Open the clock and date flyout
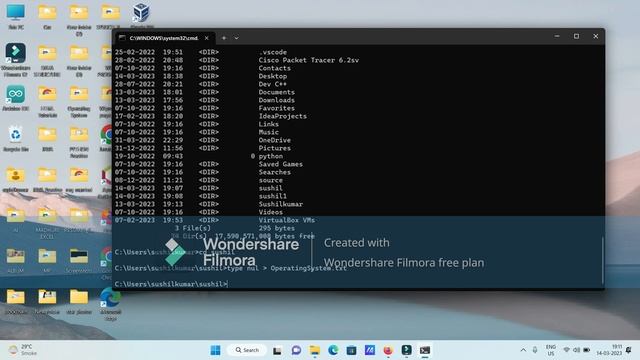 click(609, 350)
